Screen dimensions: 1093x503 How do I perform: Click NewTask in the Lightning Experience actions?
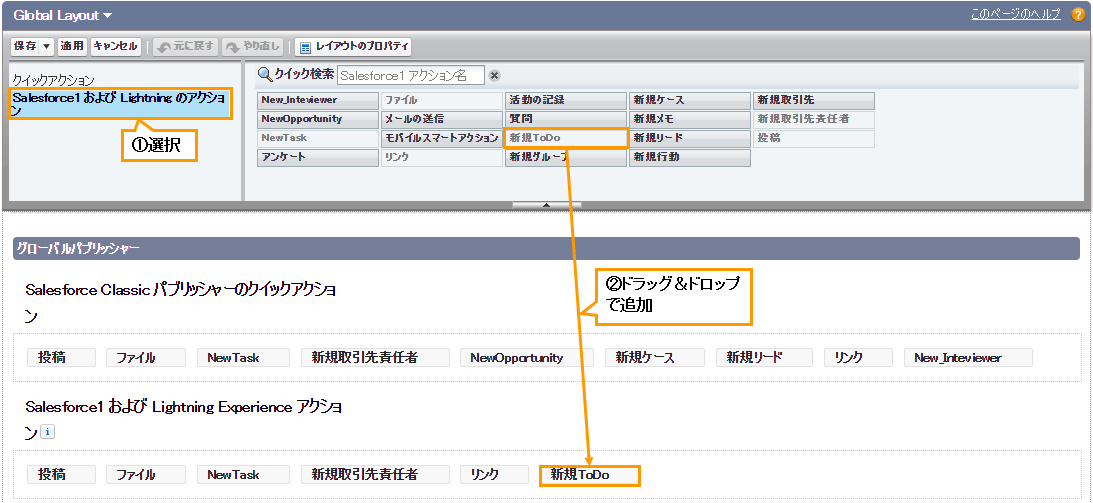point(243,474)
